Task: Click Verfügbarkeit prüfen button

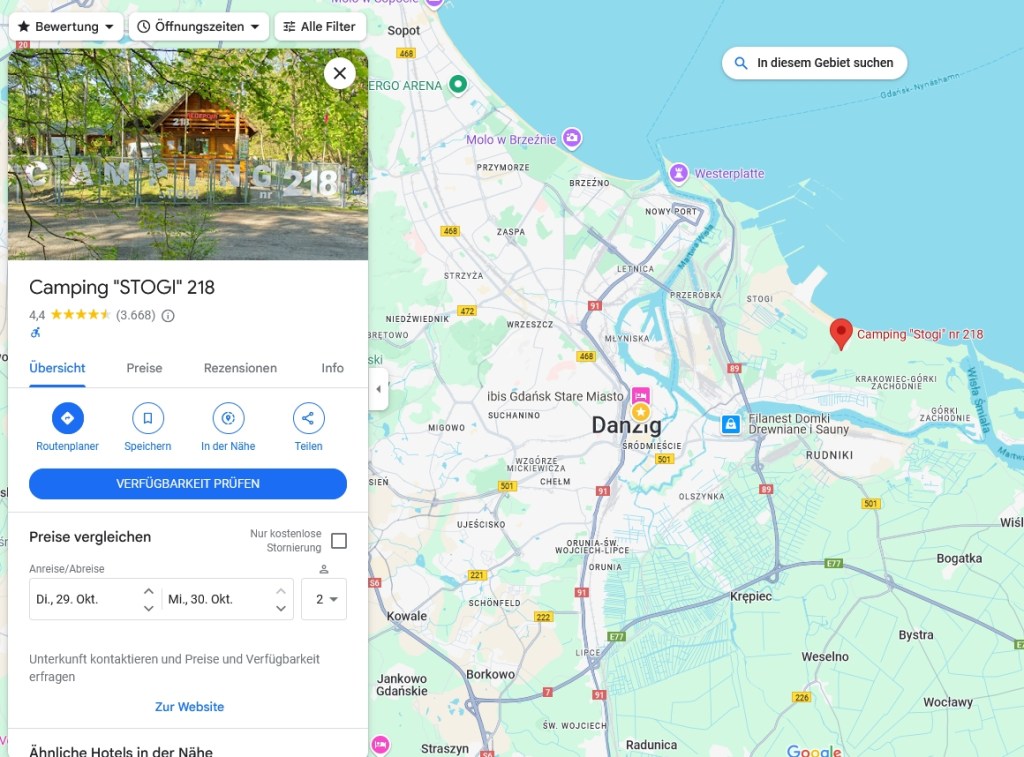Action: click(x=188, y=484)
